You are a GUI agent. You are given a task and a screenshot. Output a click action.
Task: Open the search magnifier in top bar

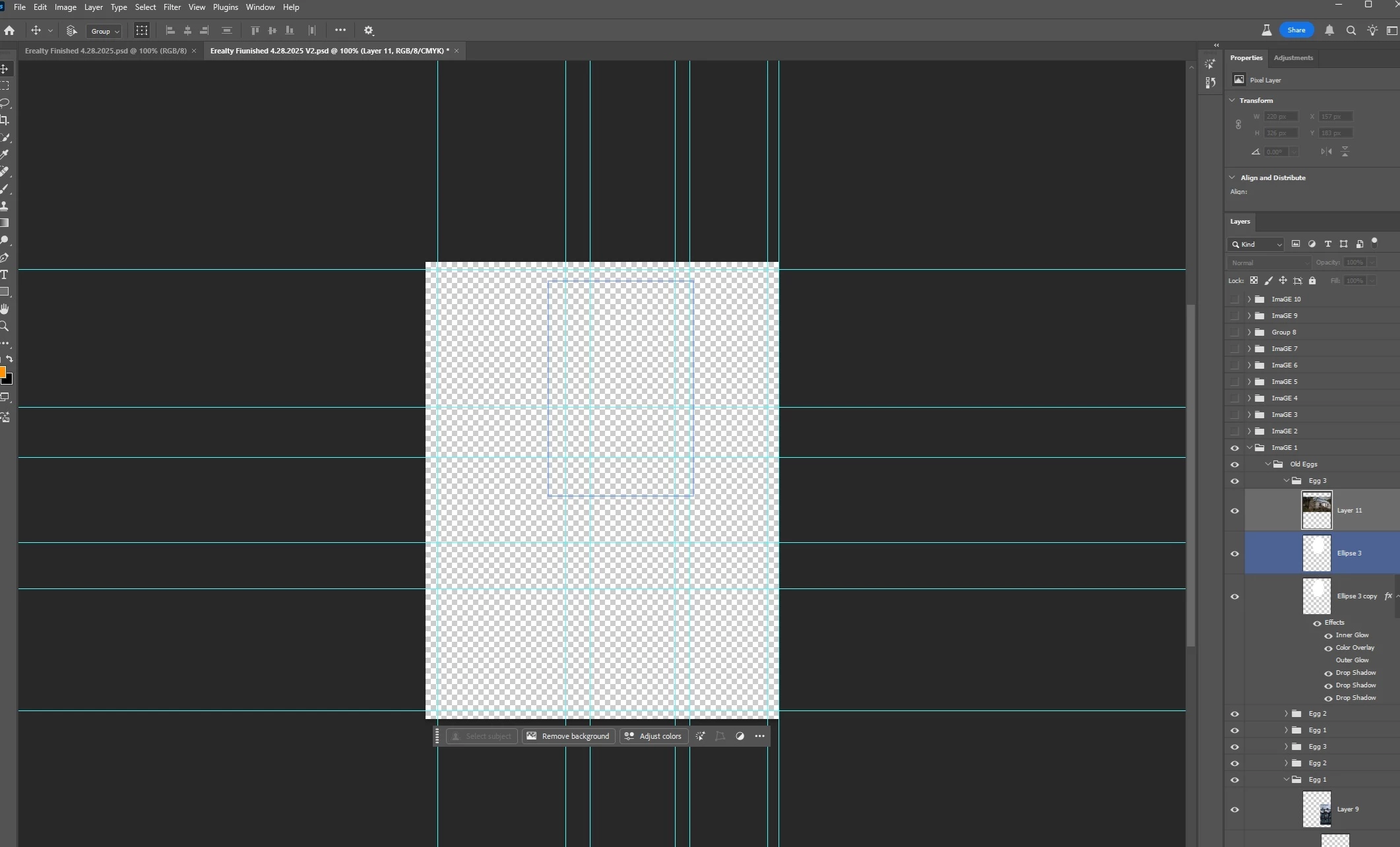click(x=1351, y=30)
